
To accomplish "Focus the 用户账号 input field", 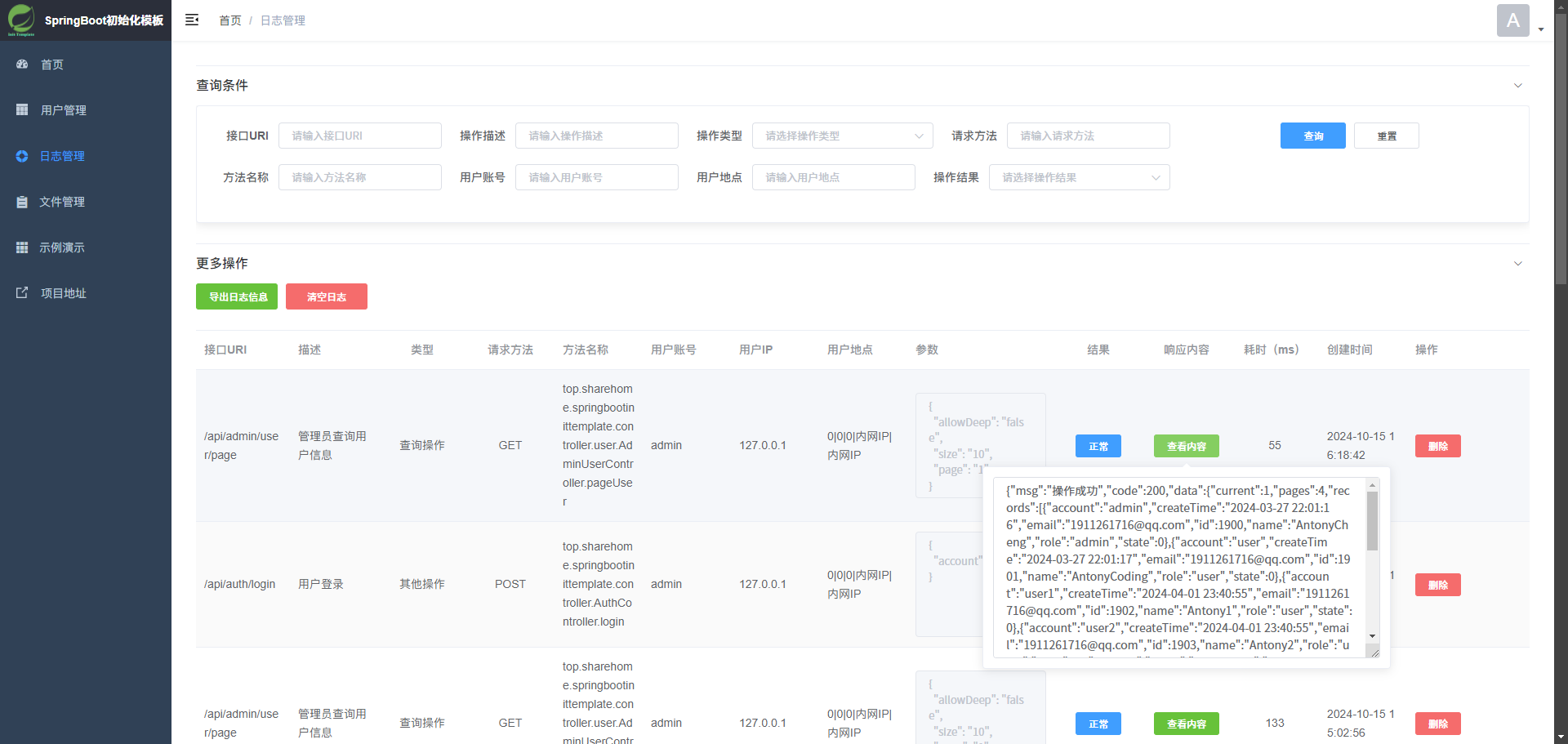I will (597, 177).
